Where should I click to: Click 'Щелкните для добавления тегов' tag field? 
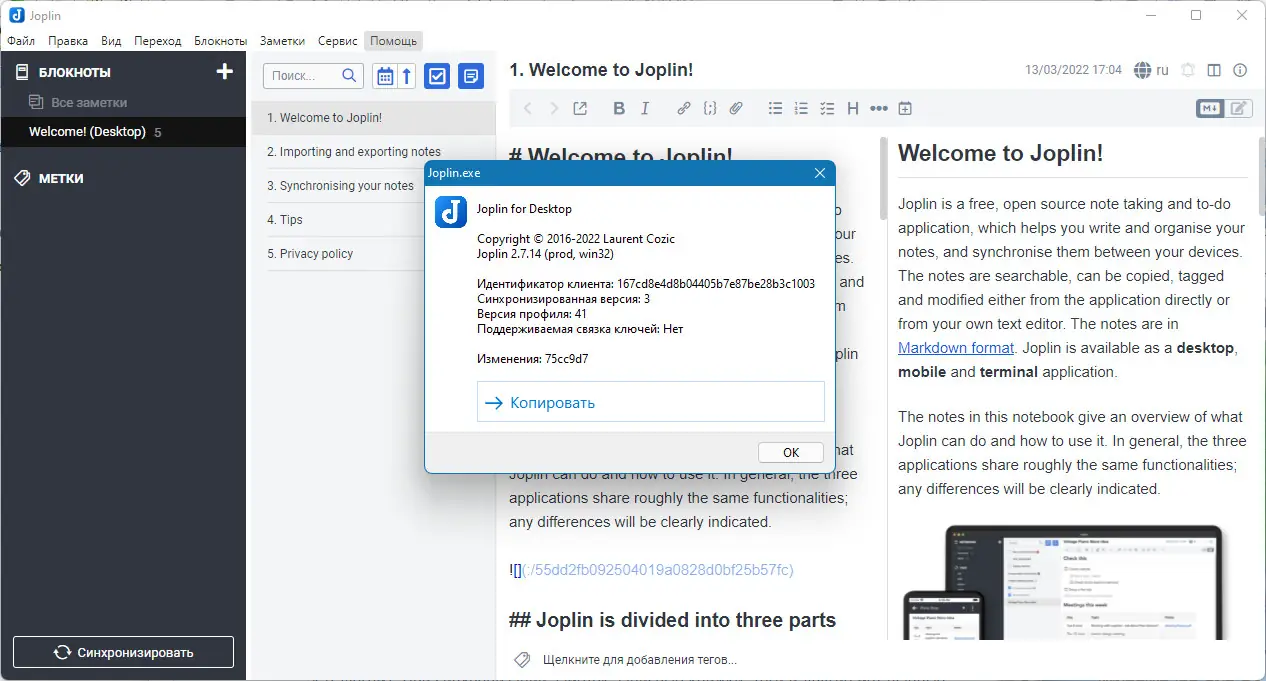point(640,660)
